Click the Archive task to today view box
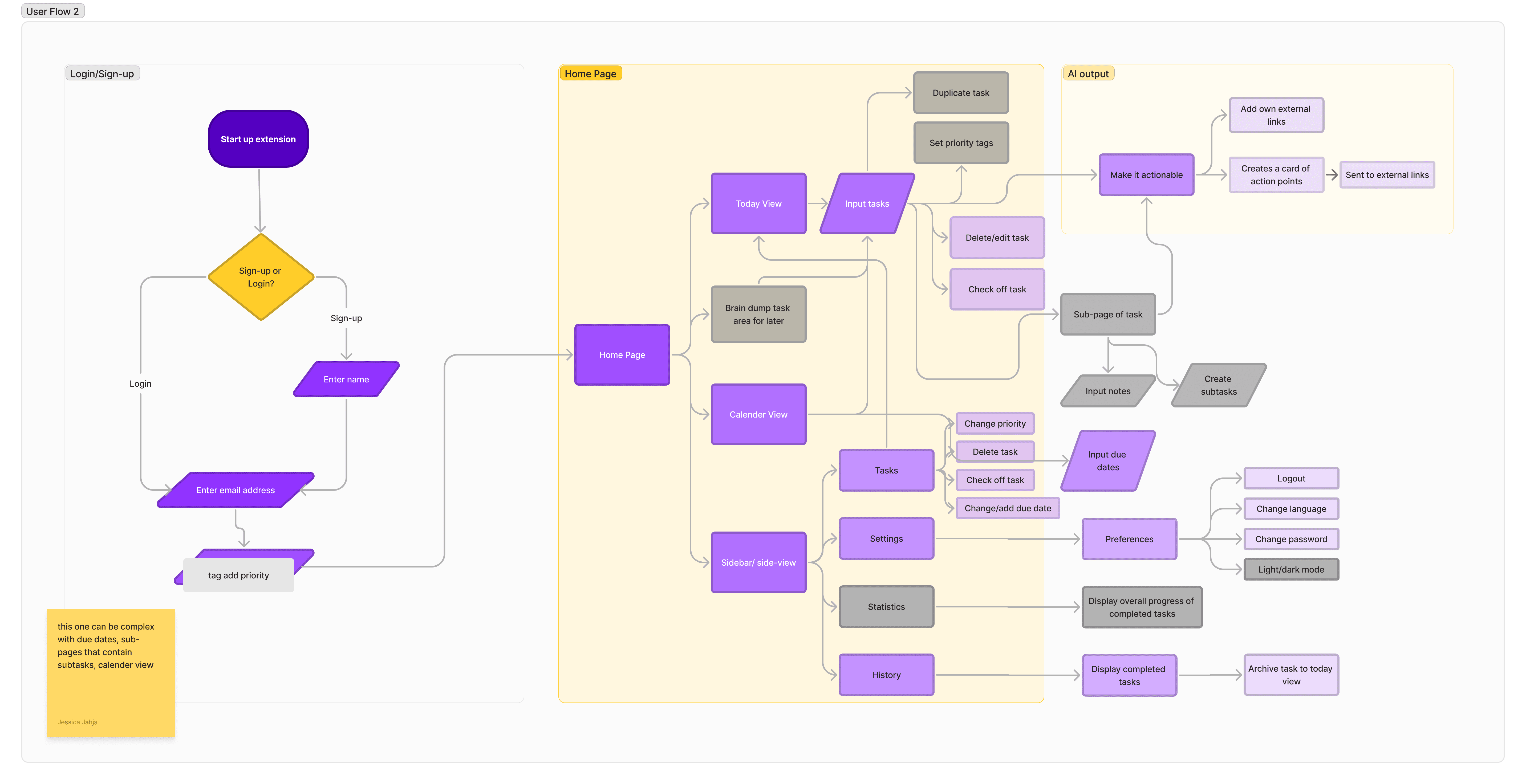 tap(1290, 675)
